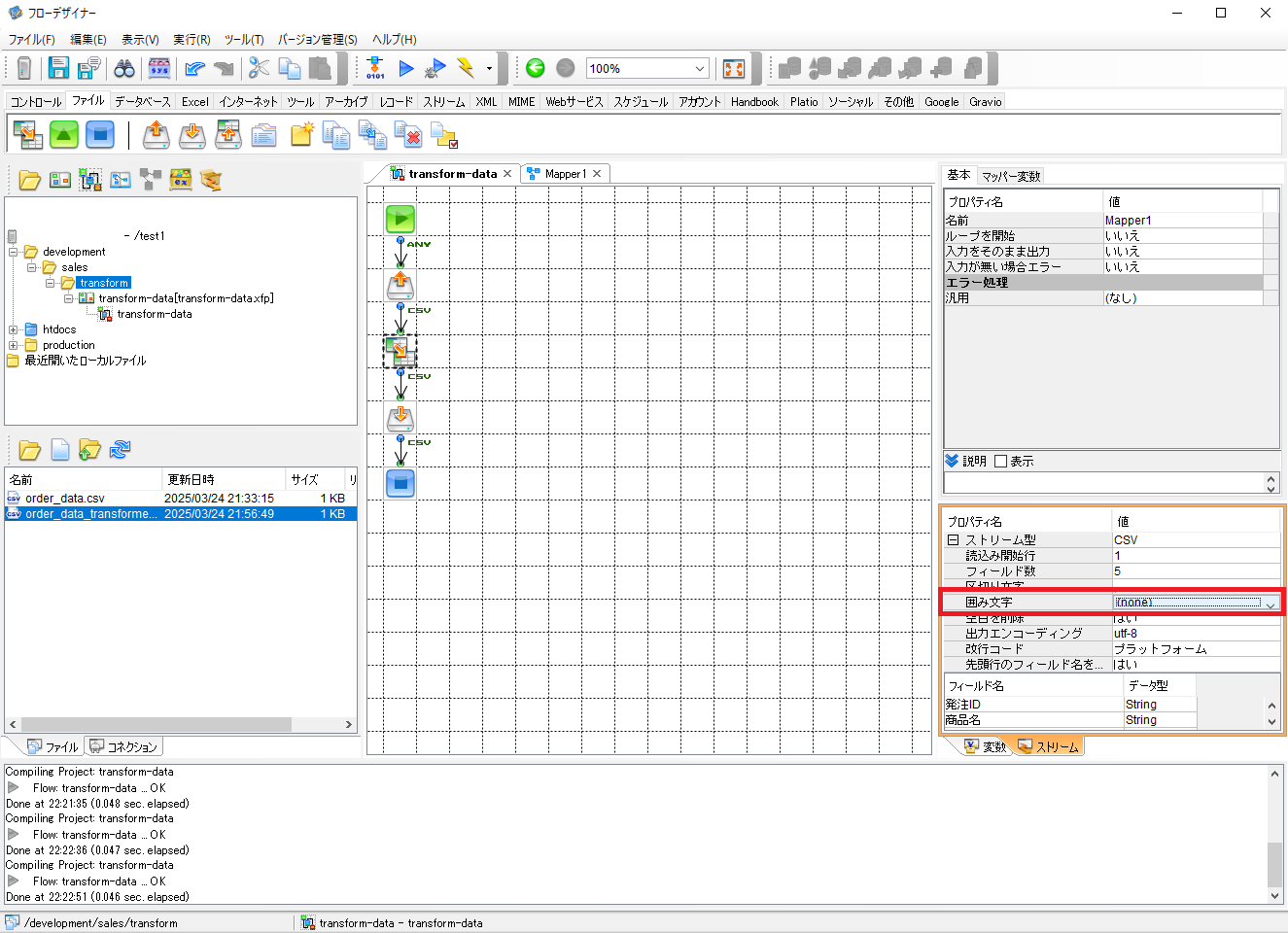Screen dimensions: 1288x933
Task: Switch to the マッパー変数 tab
Action: point(1011,176)
